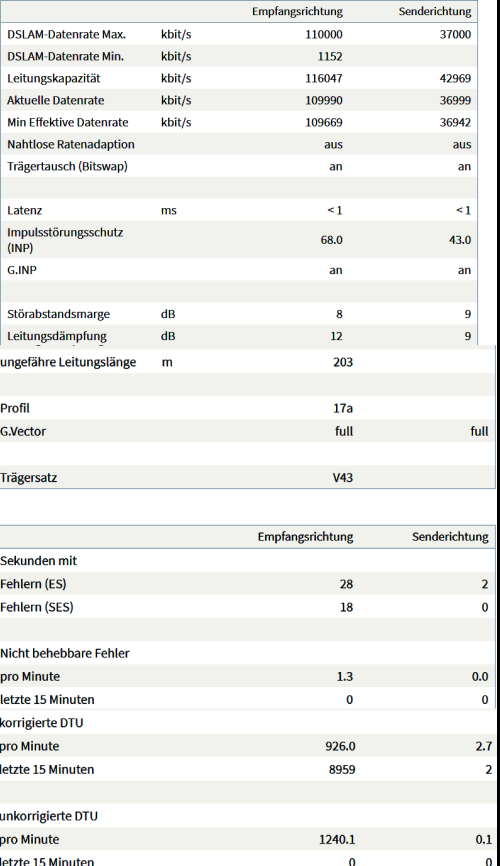Image resolution: width=500 pixels, height=866 pixels.
Task: Click the Empfangsrichtung header in the top table
Action: pos(297,12)
